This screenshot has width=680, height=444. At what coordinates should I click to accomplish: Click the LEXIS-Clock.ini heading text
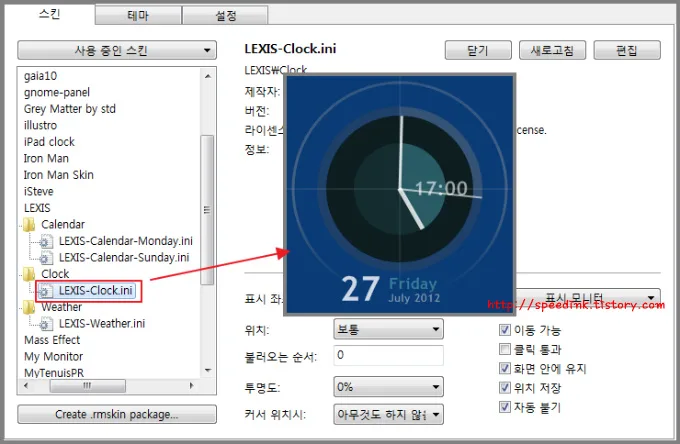pos(290,49)
